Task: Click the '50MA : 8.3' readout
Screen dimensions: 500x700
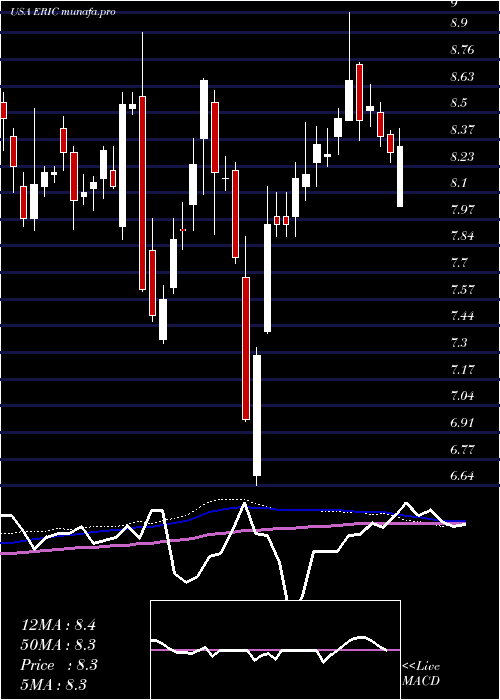Action: coord(58,645)
